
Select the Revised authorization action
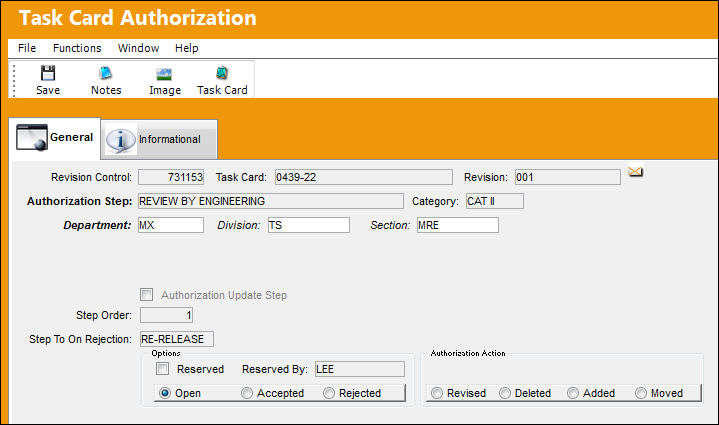coord(437,393)
